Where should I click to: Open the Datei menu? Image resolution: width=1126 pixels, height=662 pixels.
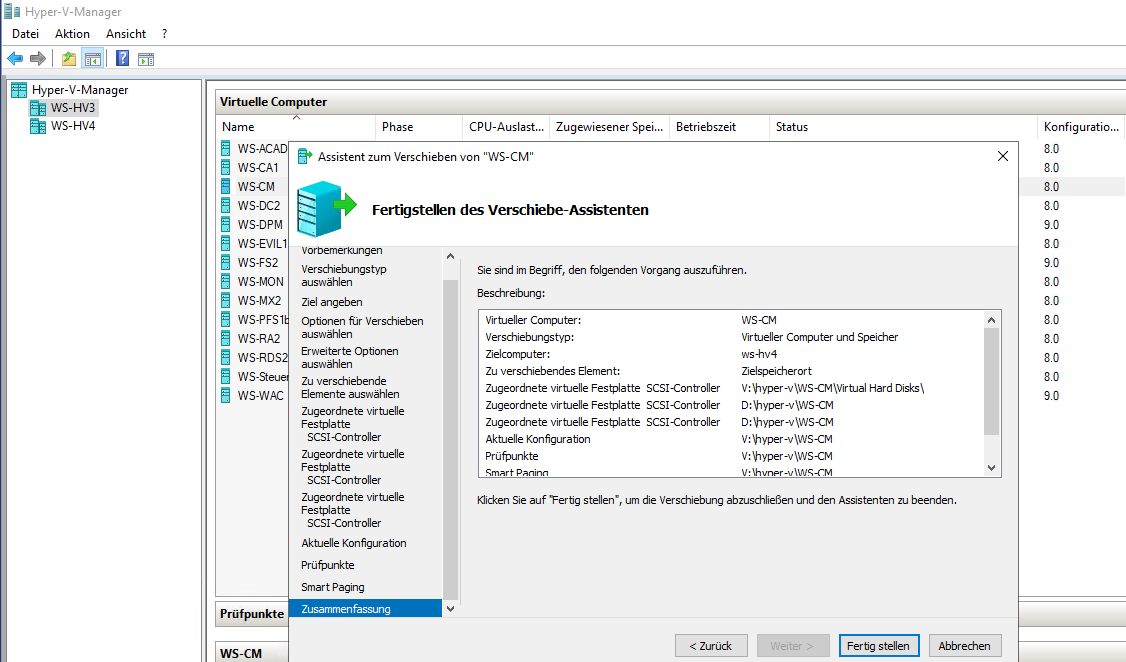[25, 34]
